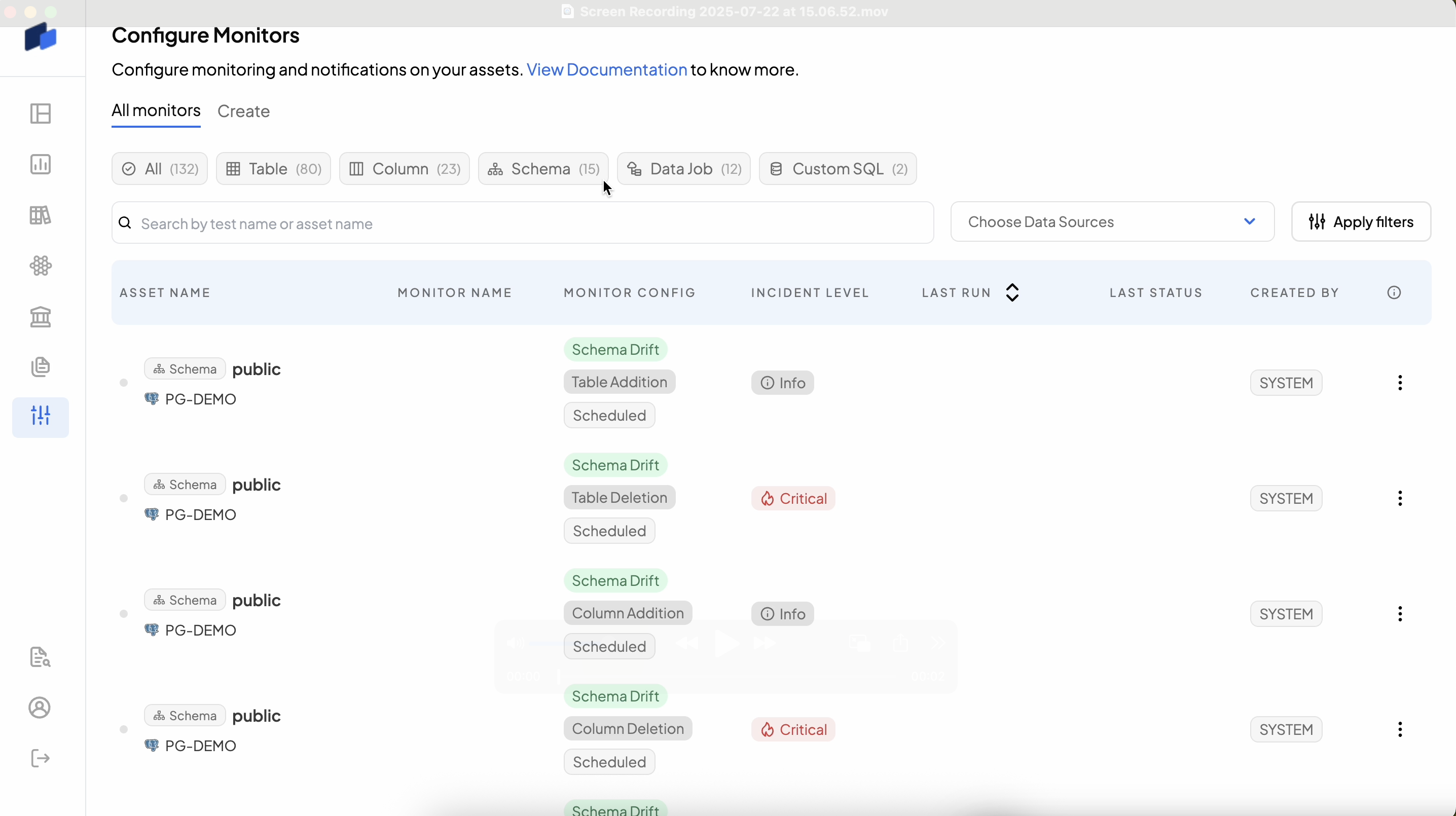
Task: Filter monitors by Column type
Action: pos(404,169)
